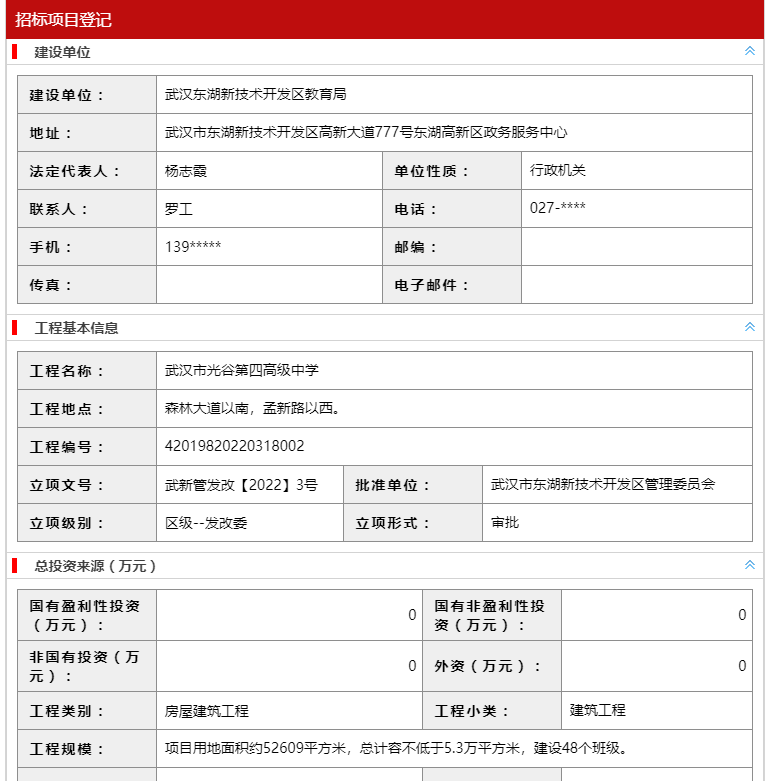Collapse the 工程基本信息 section
This screenshot has width=765, height=781.
(750, 327)
